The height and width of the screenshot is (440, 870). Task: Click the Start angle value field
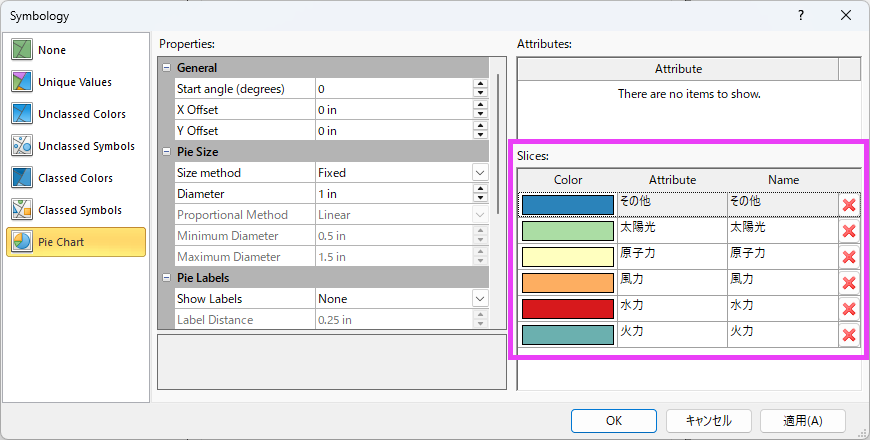click(x=393, y=89)
